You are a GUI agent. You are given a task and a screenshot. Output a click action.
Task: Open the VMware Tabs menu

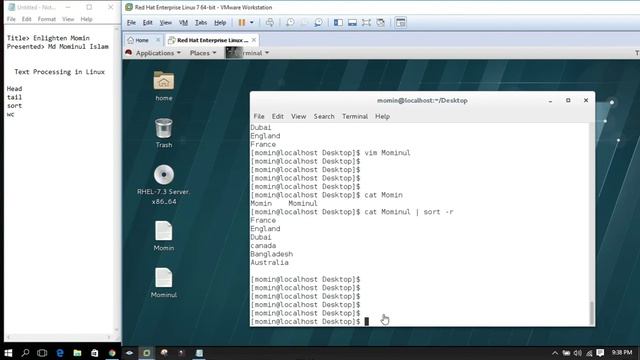pyautogui.click(x=200, y=23)
